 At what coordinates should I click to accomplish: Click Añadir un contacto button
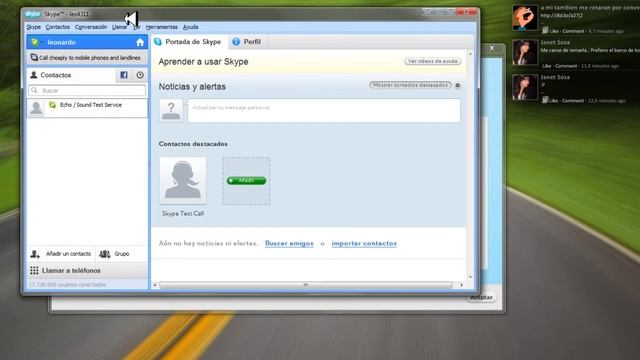[x=61, y=254]
